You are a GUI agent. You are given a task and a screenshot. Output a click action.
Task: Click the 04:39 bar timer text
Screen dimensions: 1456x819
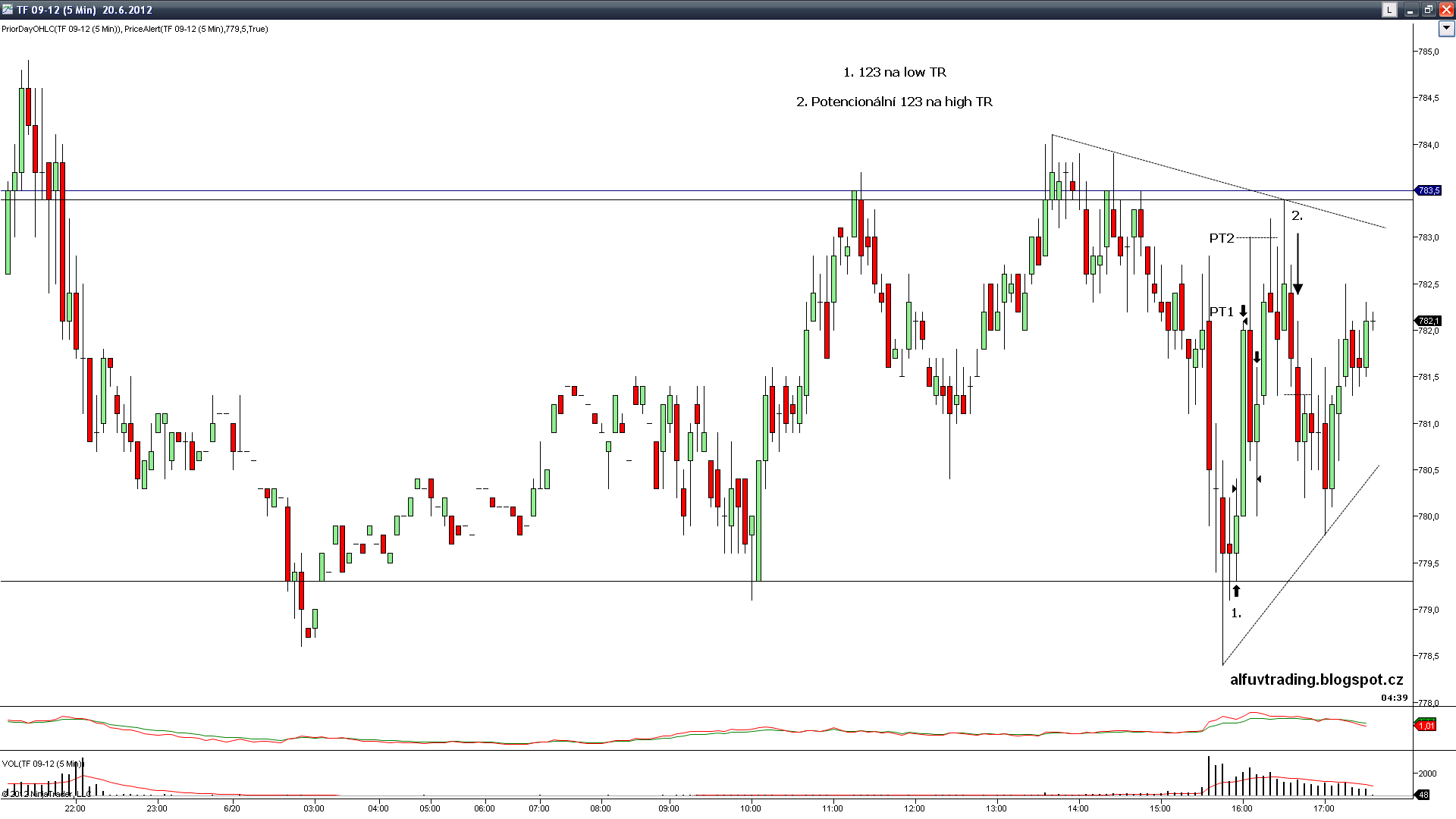[x=1394, y=698]
